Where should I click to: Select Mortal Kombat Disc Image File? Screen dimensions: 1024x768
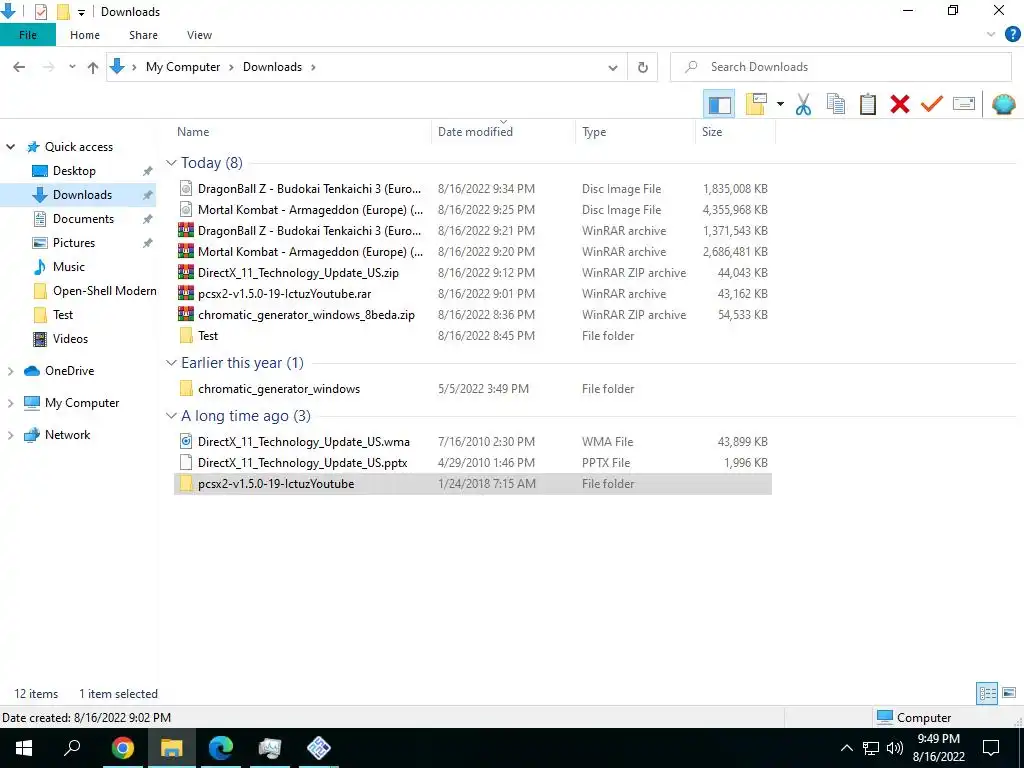click(x=473, y=210)
